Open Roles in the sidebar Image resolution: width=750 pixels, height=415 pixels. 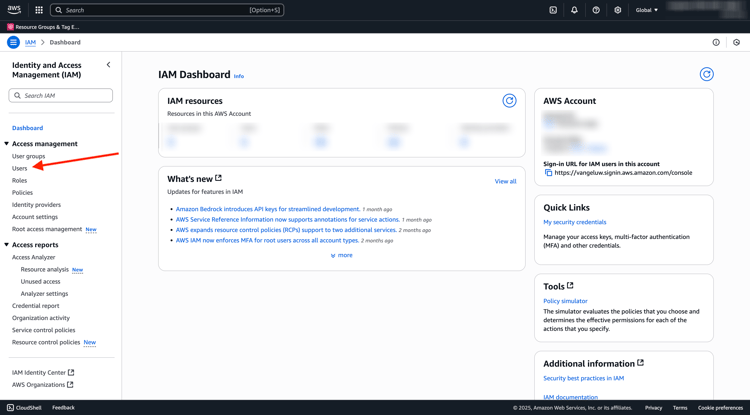click(x=20, y=180)
